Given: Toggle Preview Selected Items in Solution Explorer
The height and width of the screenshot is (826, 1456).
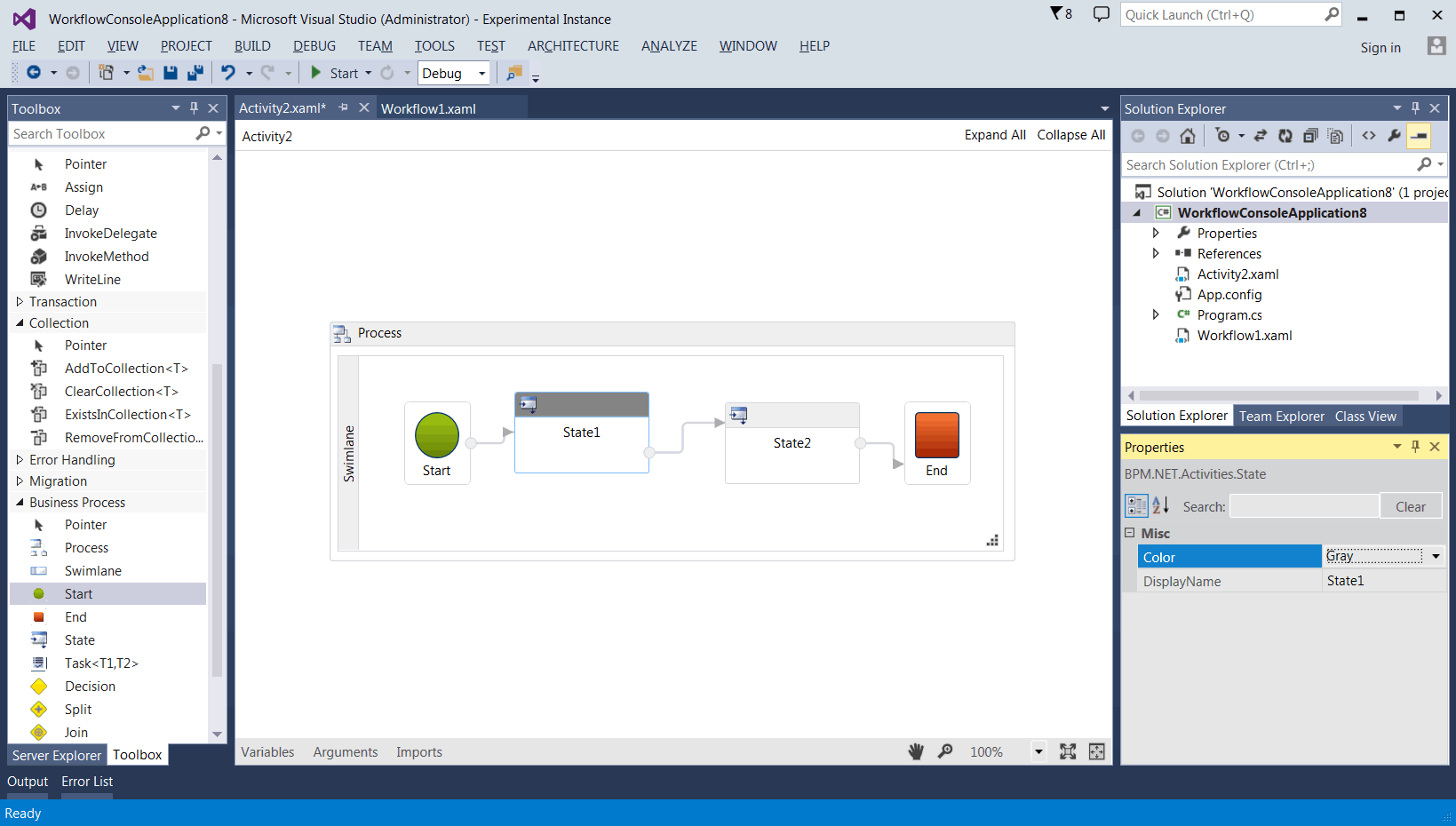Looking at the screenshot, I should click(1419, 136).
